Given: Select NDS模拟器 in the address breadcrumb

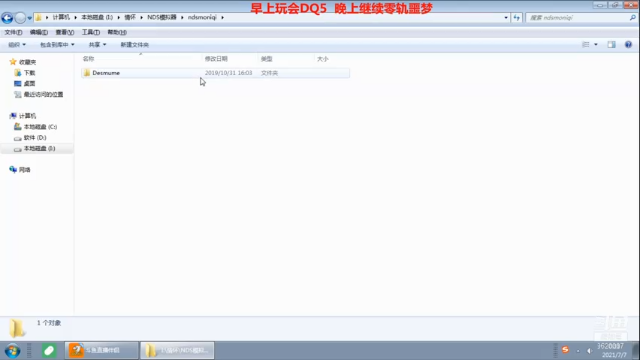Looking at the screenshot, I should point(162,17).
